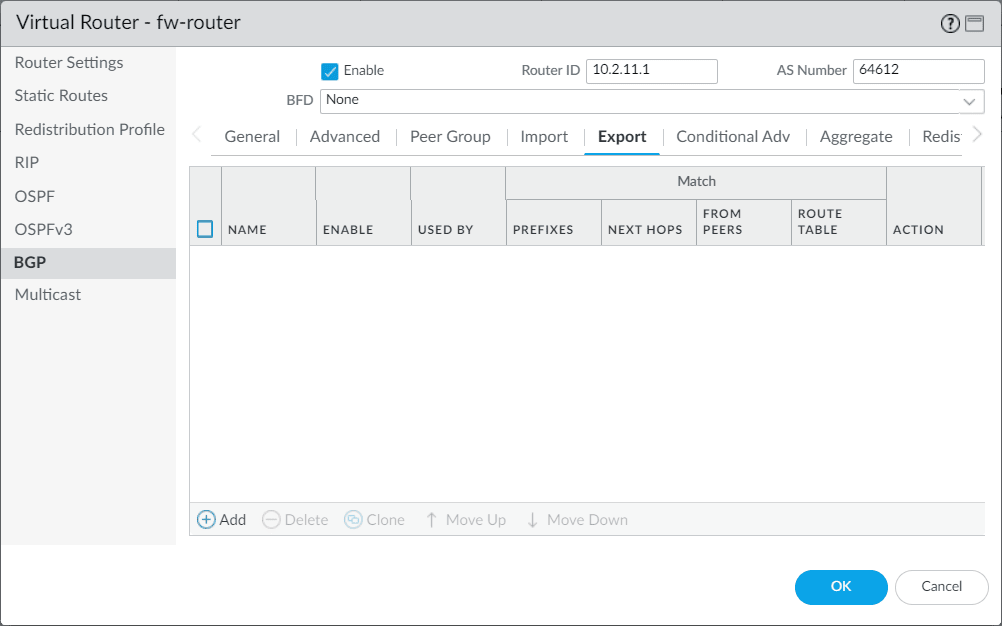Click inside the Router ID field
The width and height of the screenshot is (1002, 626).
click(x=651, y=71)
